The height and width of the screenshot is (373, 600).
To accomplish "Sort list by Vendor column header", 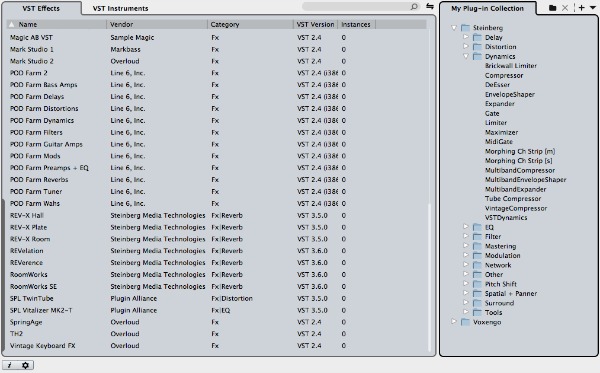I will [157, 24].
